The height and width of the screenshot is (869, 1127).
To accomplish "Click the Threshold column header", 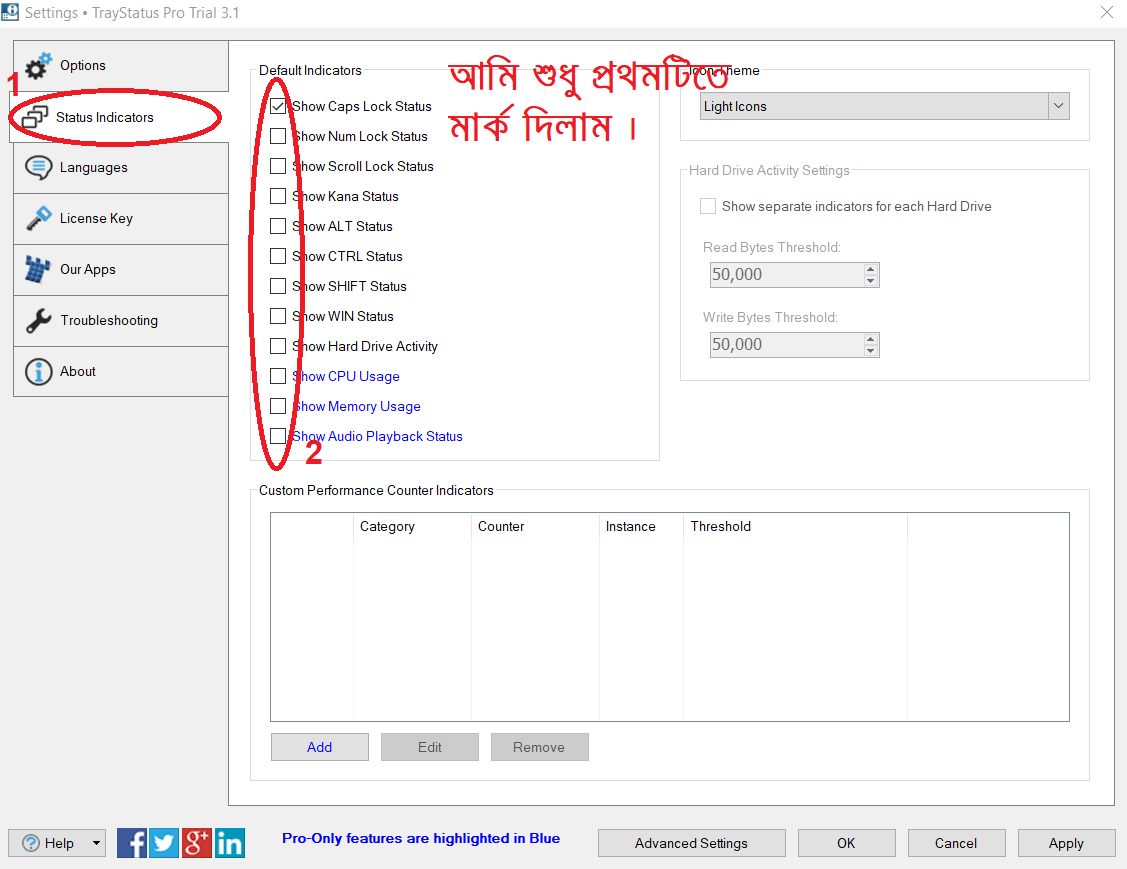I will (795, 526).
